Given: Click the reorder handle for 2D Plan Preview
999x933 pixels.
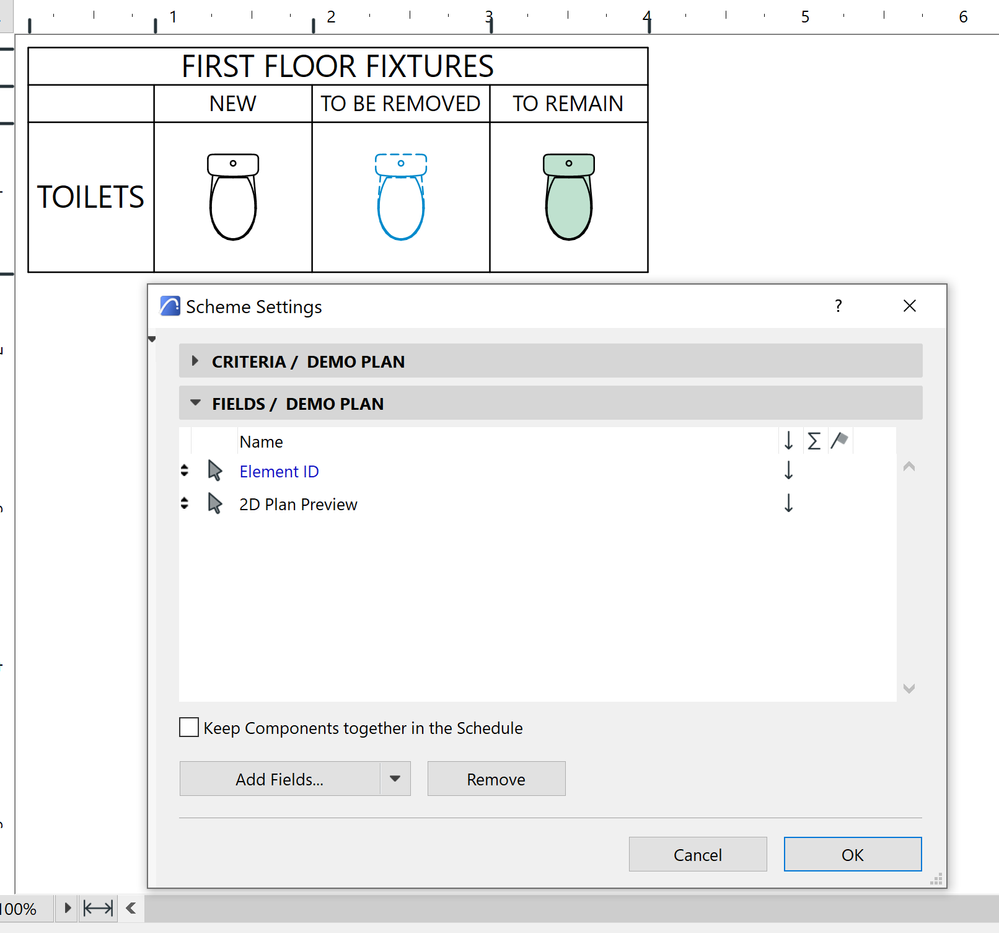Looking at the screenshot, I should (x=185, y=503).
